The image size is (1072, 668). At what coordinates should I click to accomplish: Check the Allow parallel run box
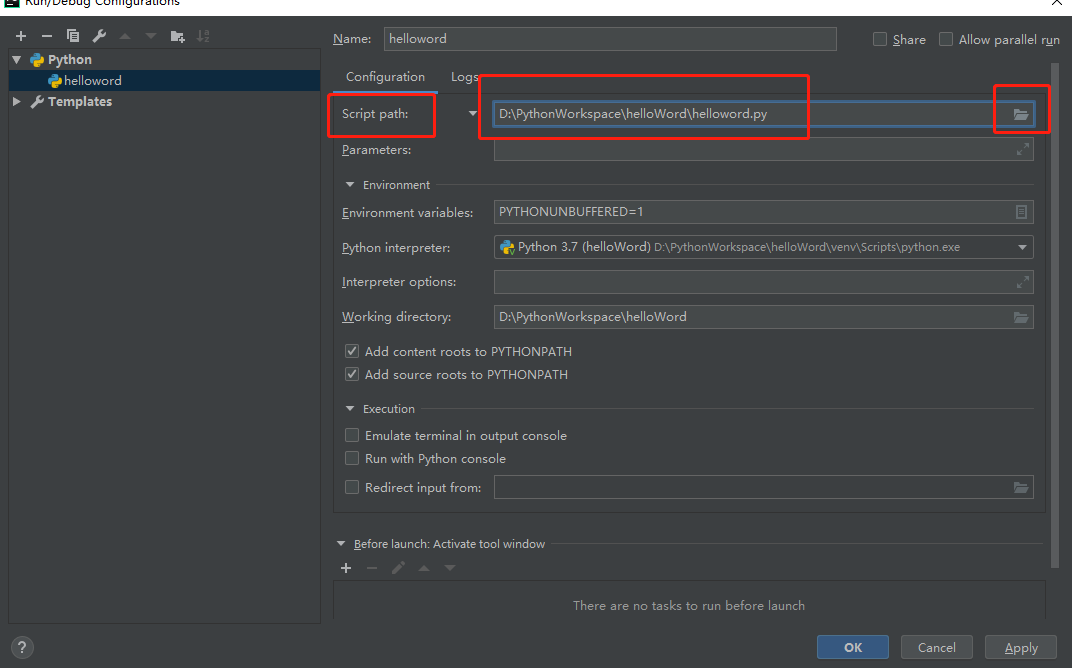tap(946, 40)
